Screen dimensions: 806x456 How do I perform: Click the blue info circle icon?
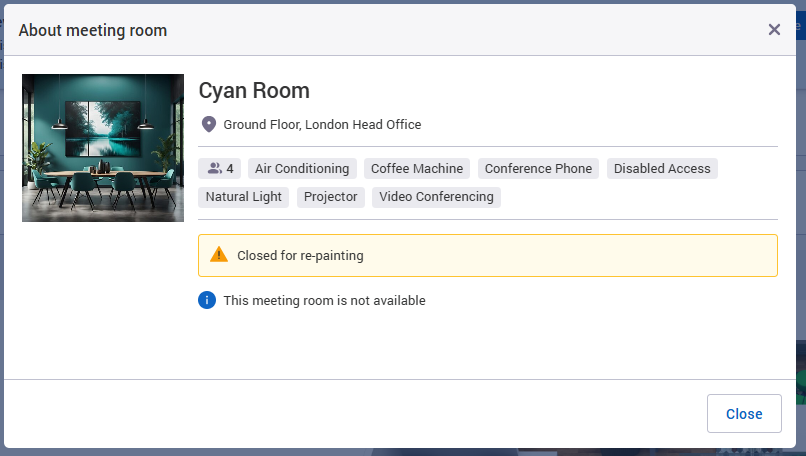click(207, 300)
